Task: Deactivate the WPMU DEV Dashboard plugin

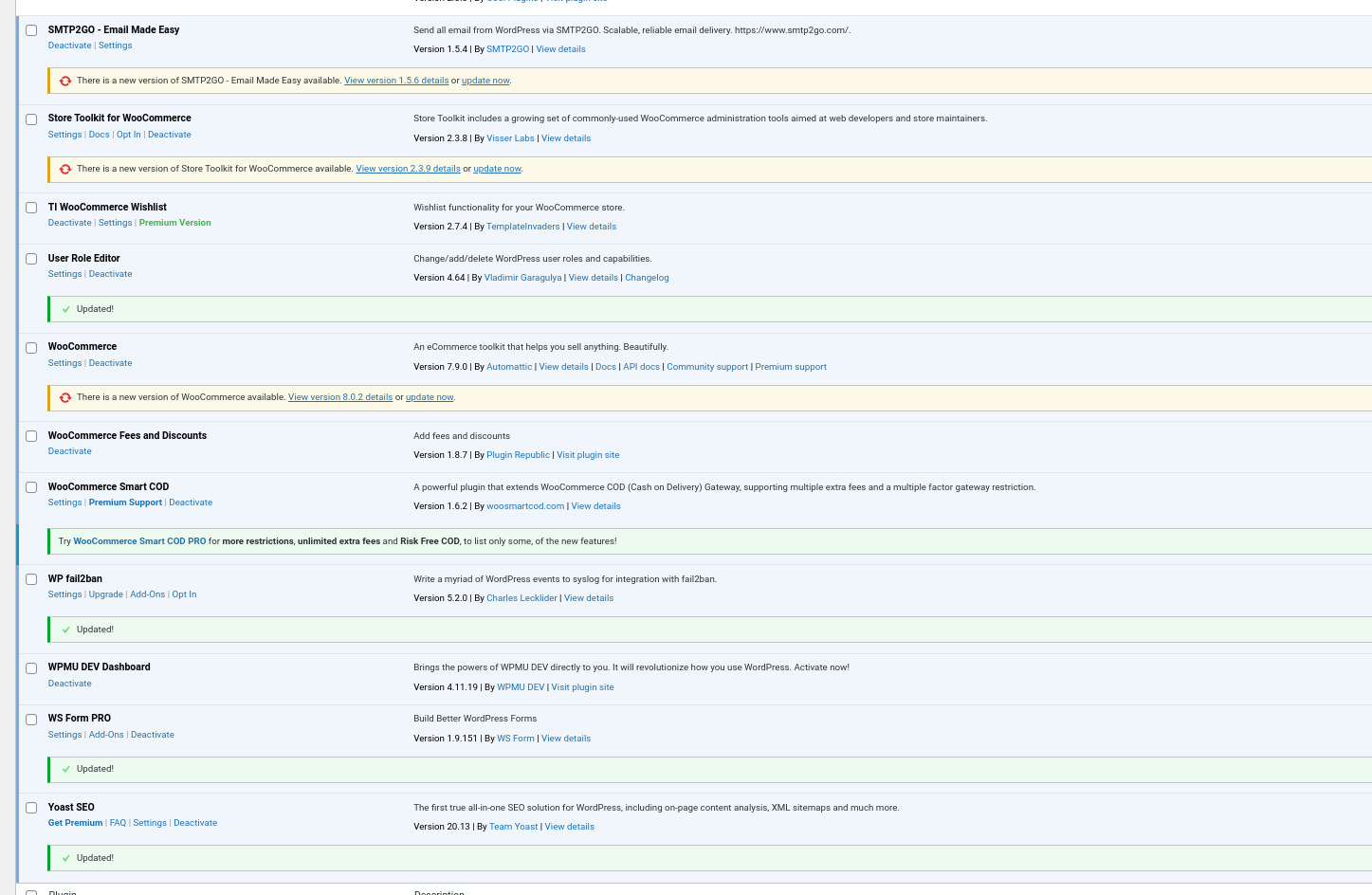Action: pyautogui.click(x=70, y=684)
